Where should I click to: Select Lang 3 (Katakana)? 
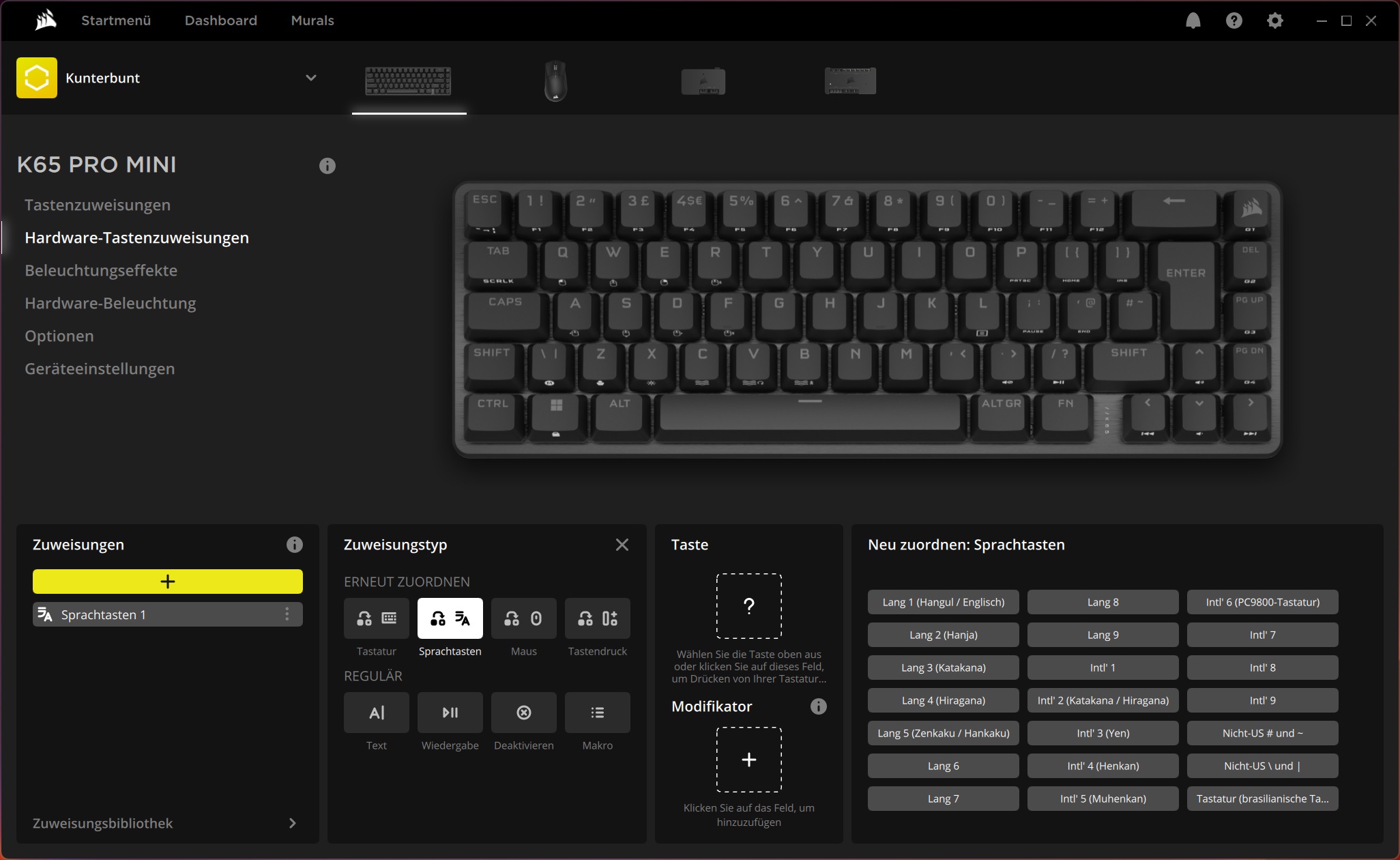point(944,668)
